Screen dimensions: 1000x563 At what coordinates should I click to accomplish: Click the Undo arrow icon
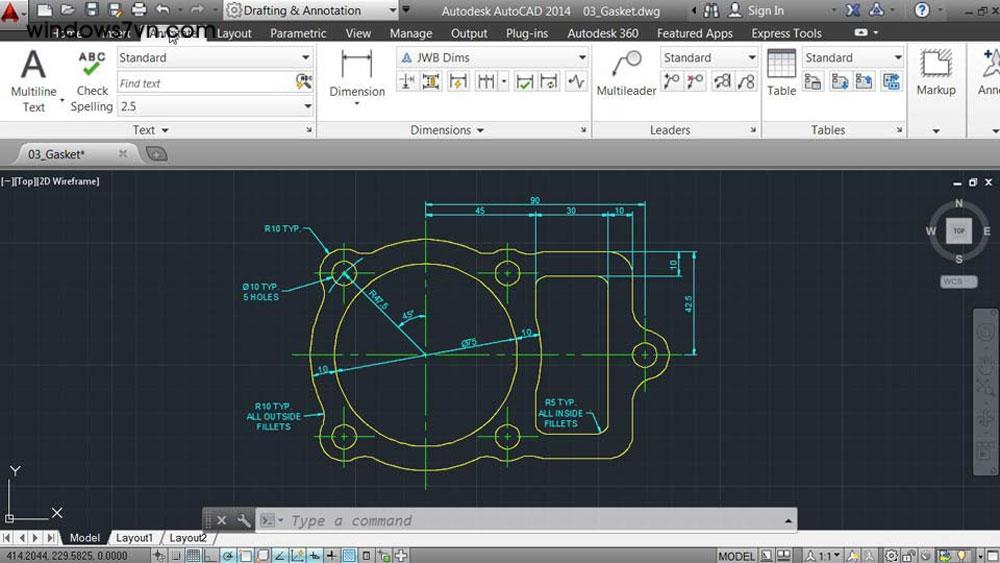(163, 10)
